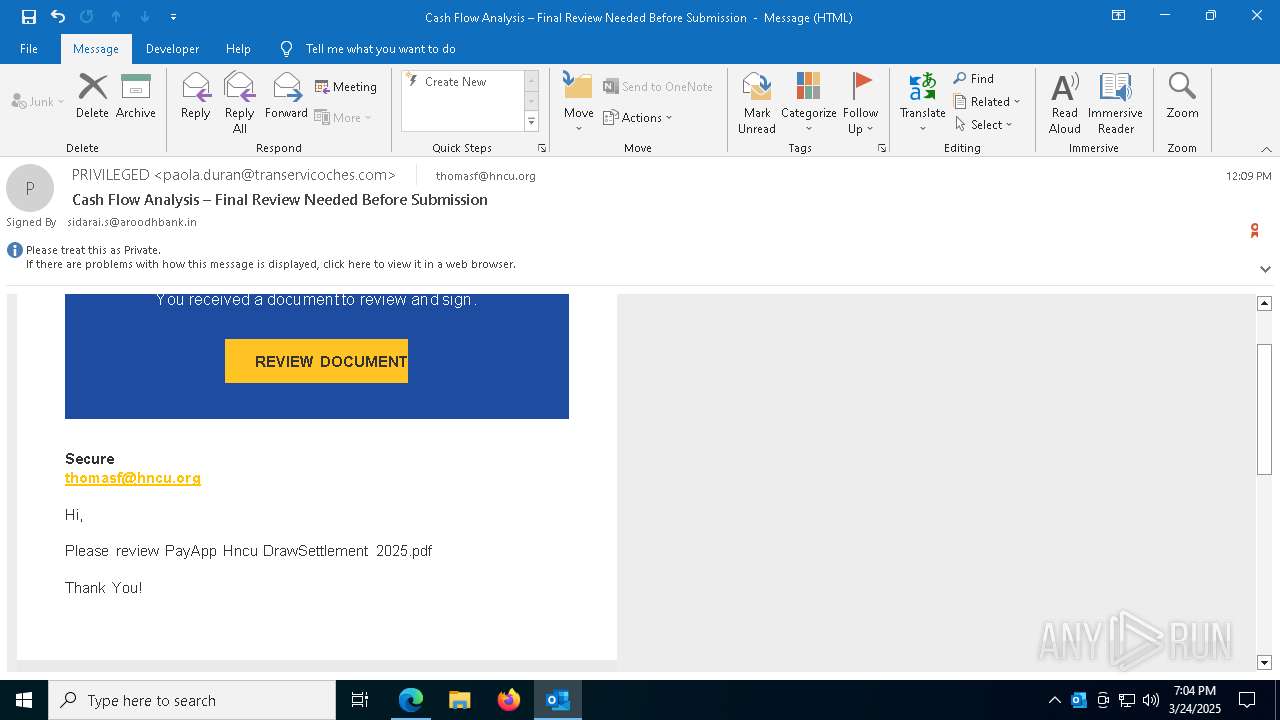Collapse the ribbon
The height and width of the screenshot is (720, 1280).
1266,149
